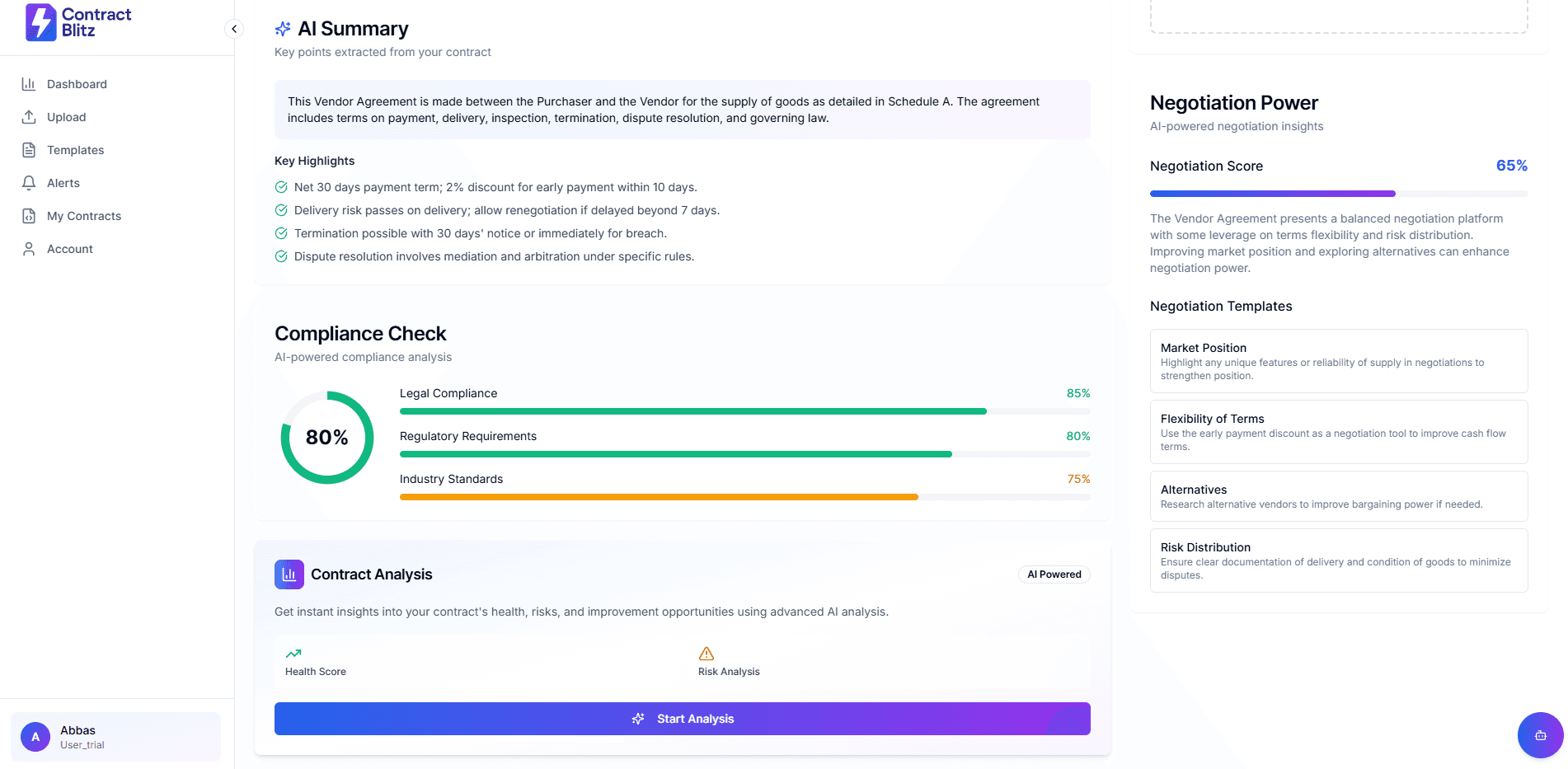The height and width of the screenshot is (769, 1568).
Task: Collapse the sidebar using the chevron
Action: 234,28
